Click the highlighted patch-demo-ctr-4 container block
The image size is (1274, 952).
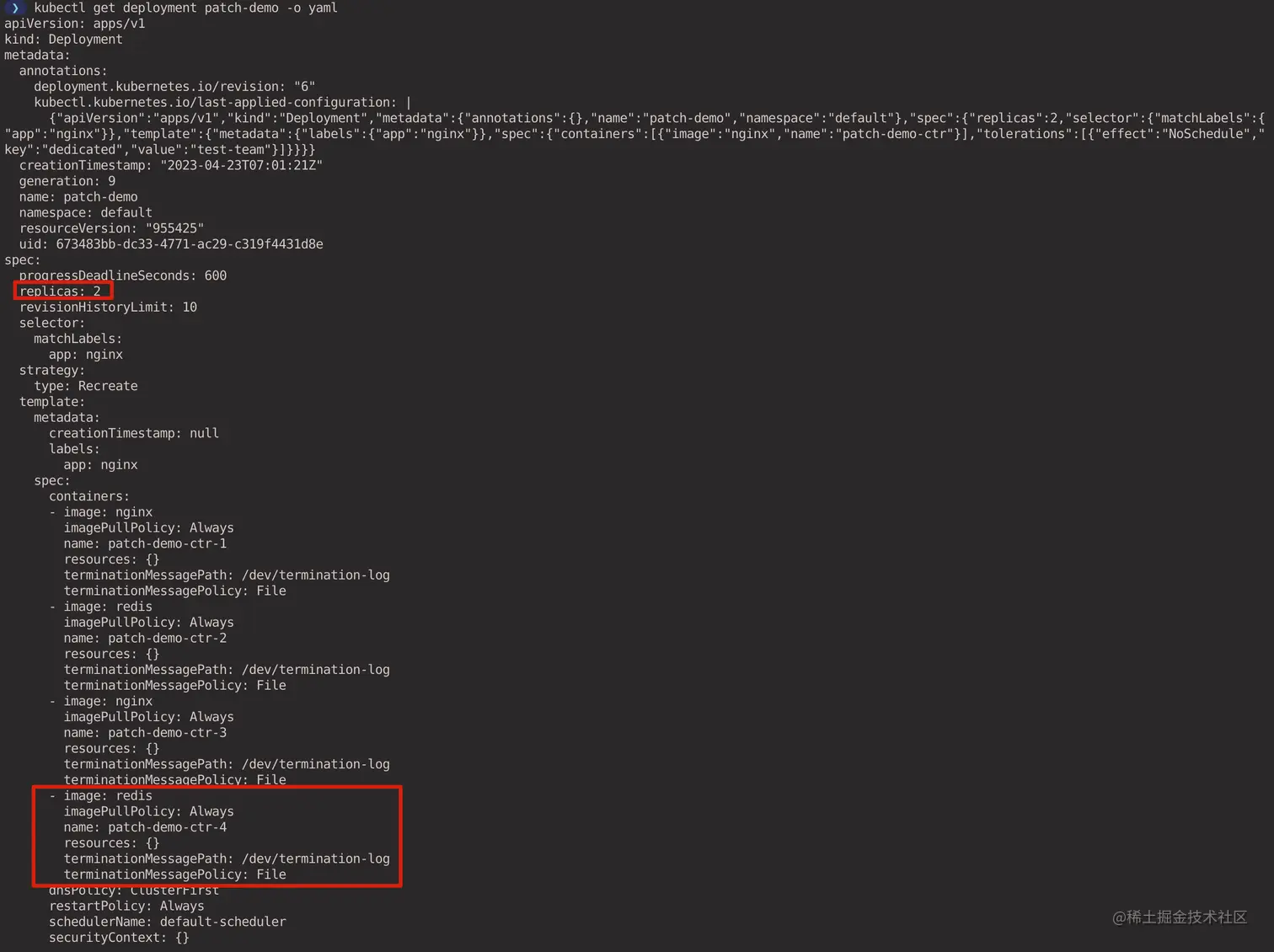point(217,835)
